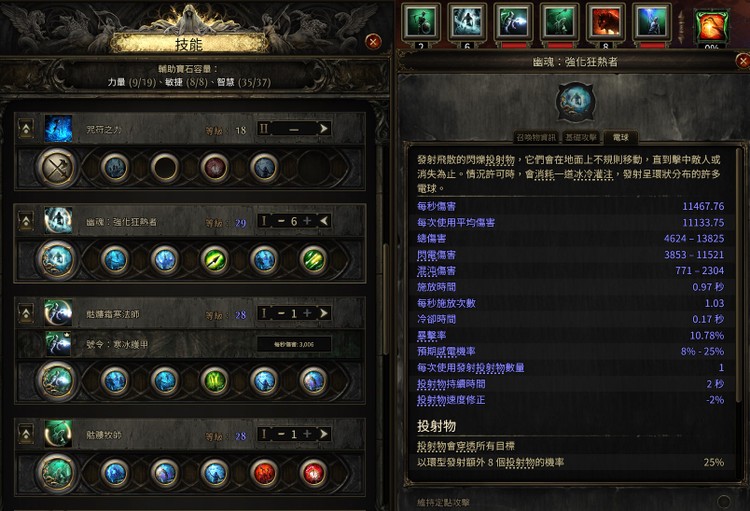Viewport: 750px width, 511px height.
Task: Select the green arrow support gem under 幽魂：強化狂熱者
Action: point(215,260)
